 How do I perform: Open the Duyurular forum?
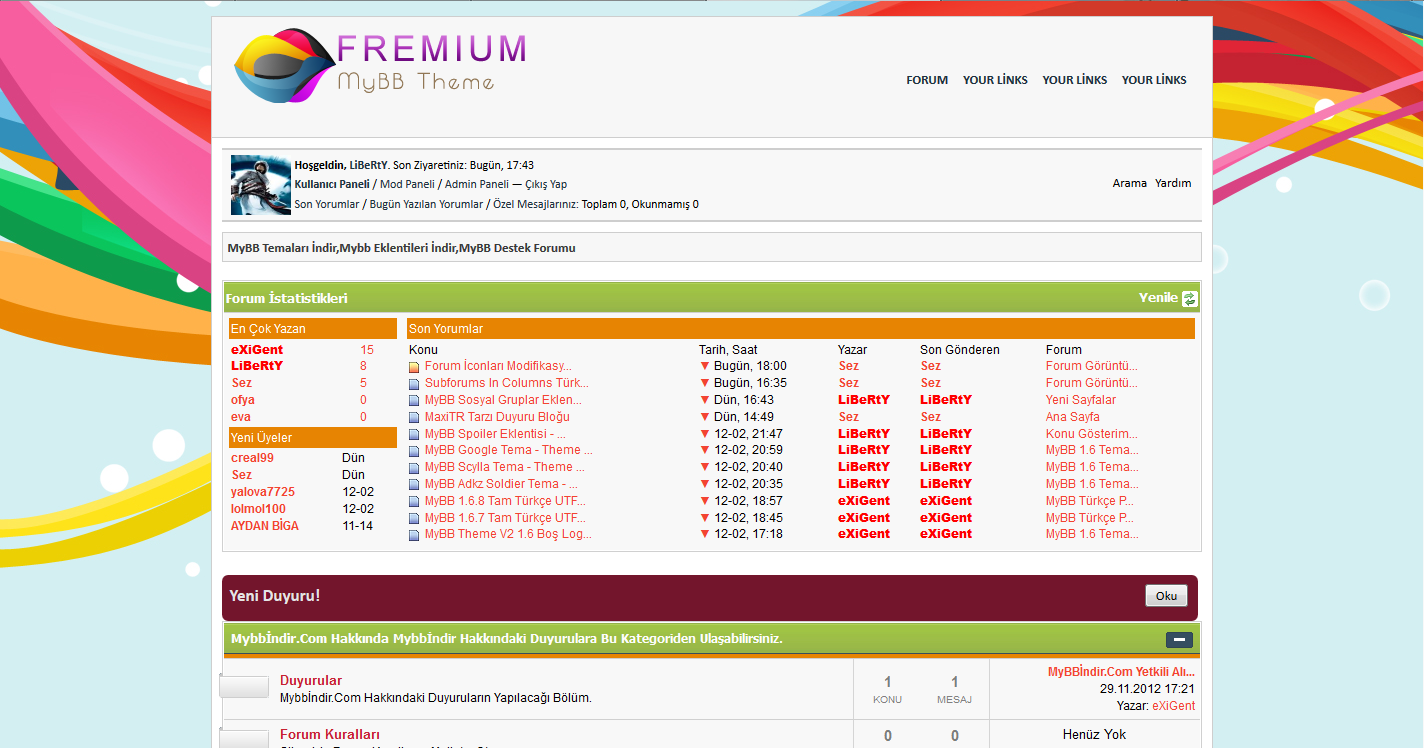(311, 681)
